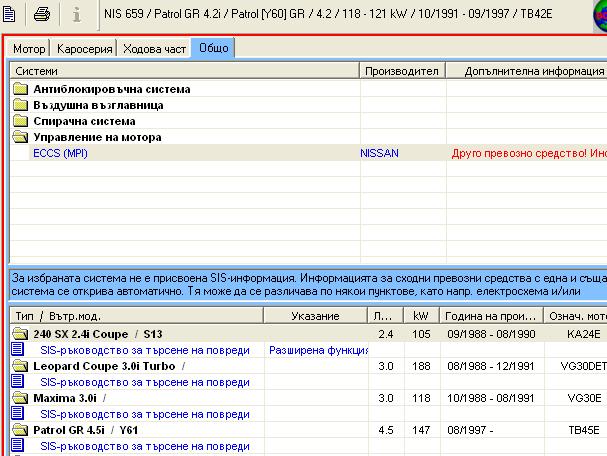The image size is (607, 456).
Task: Click the Разширена функция note
Action: click(x=318, y=350)
